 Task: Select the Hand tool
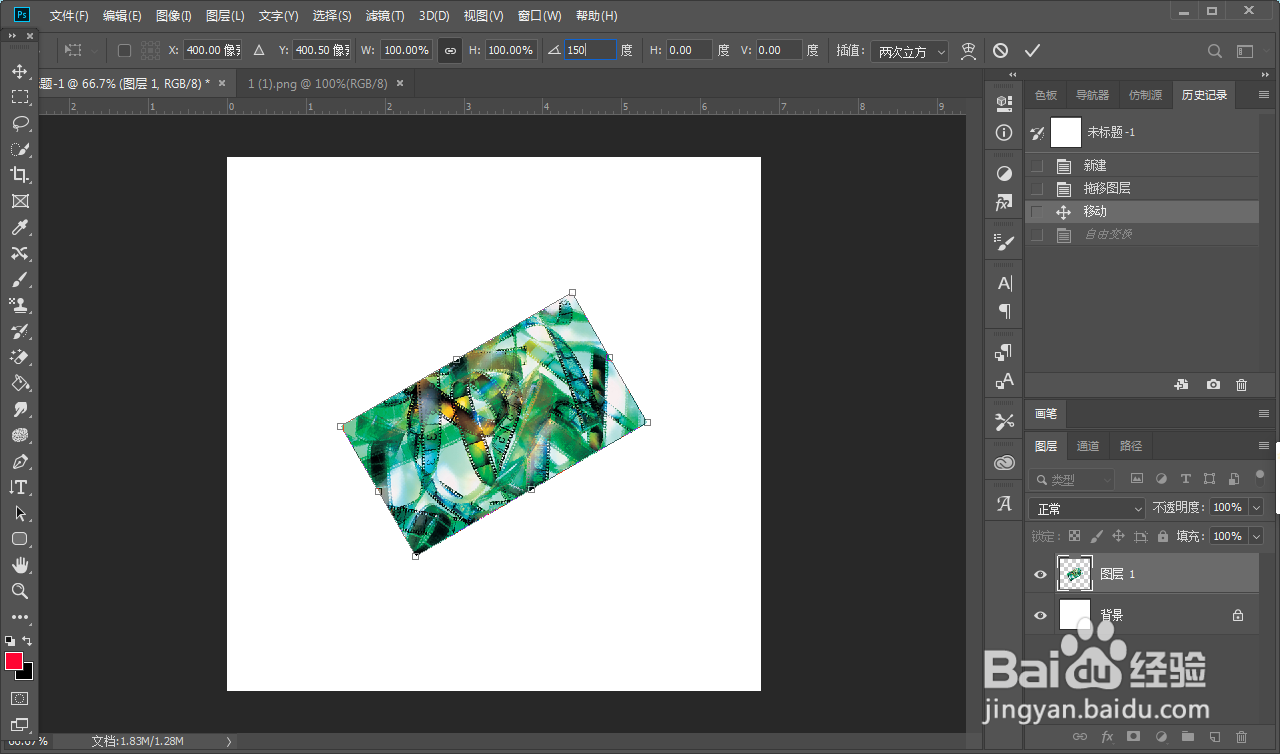[19, 566]
